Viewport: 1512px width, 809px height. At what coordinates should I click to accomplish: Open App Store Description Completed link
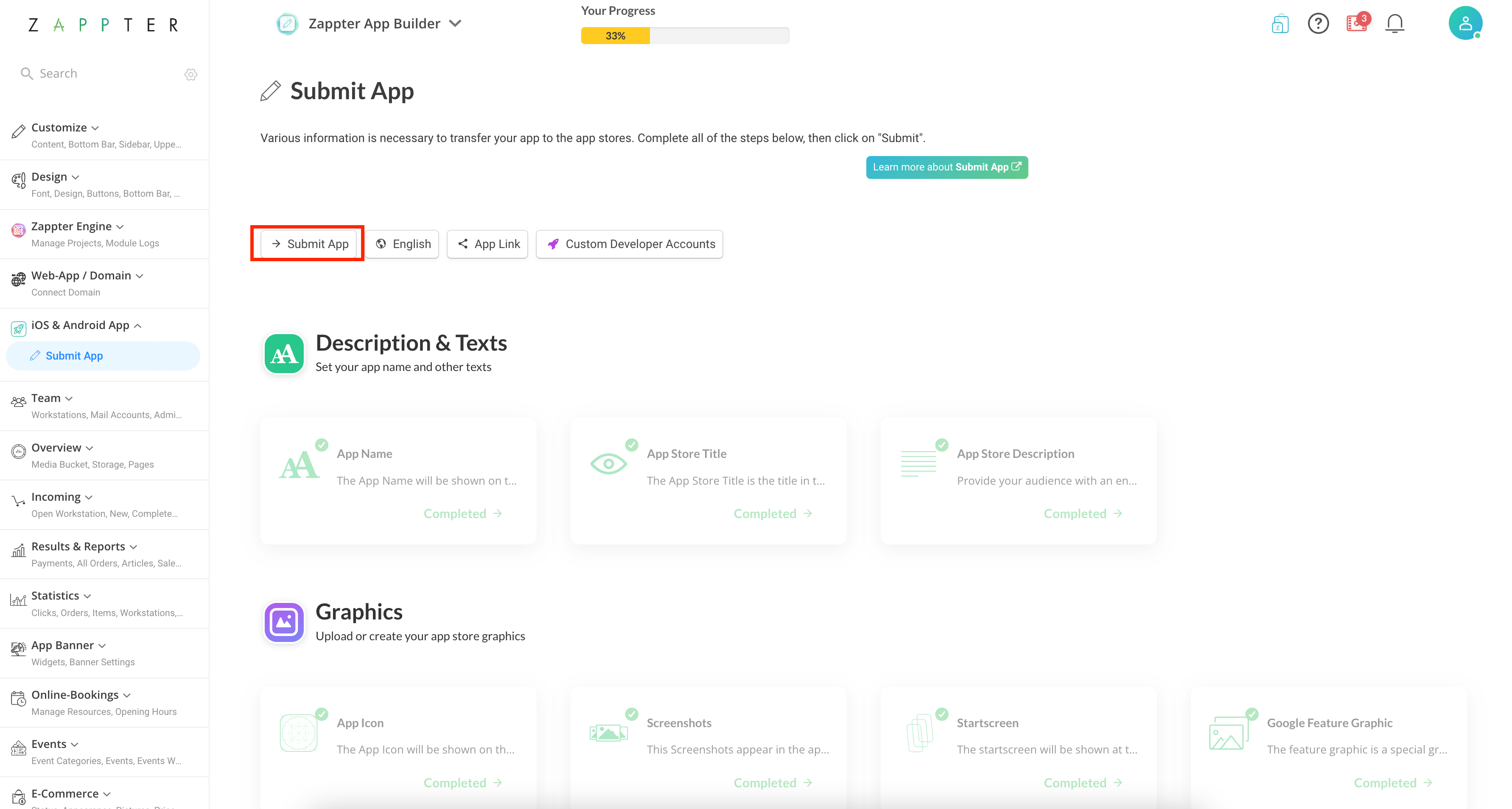point(1083,513)
